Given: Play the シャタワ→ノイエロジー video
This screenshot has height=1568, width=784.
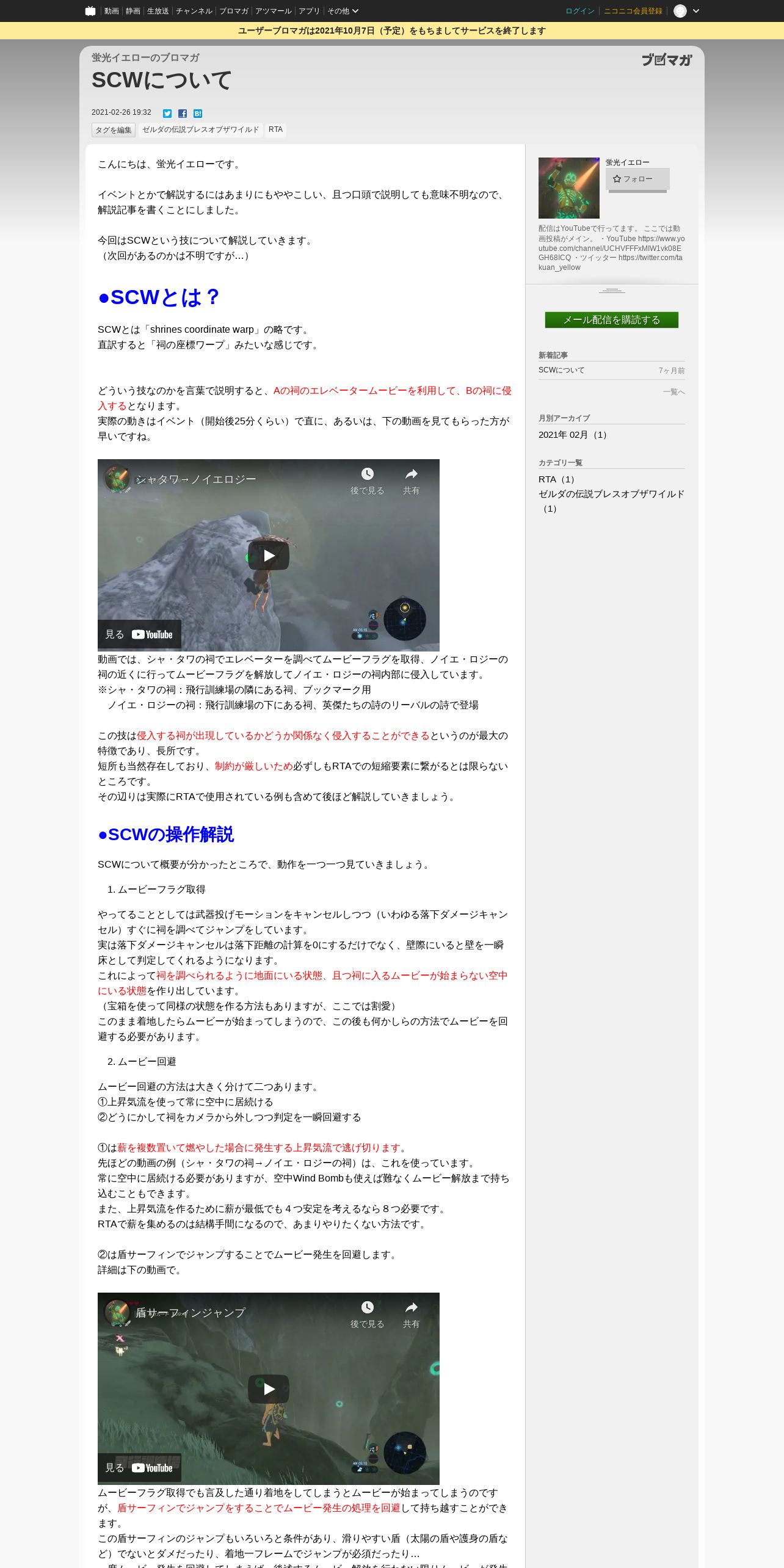Looking at the screenshot, I should pos(269,555).
